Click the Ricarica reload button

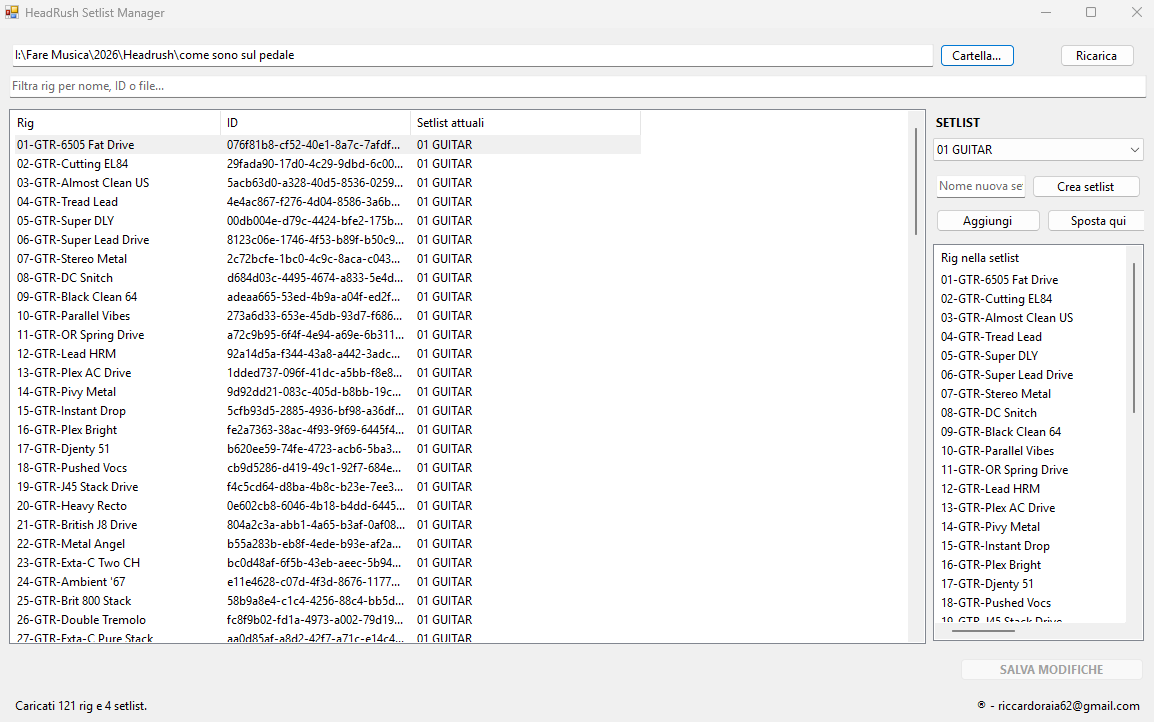1097,56
